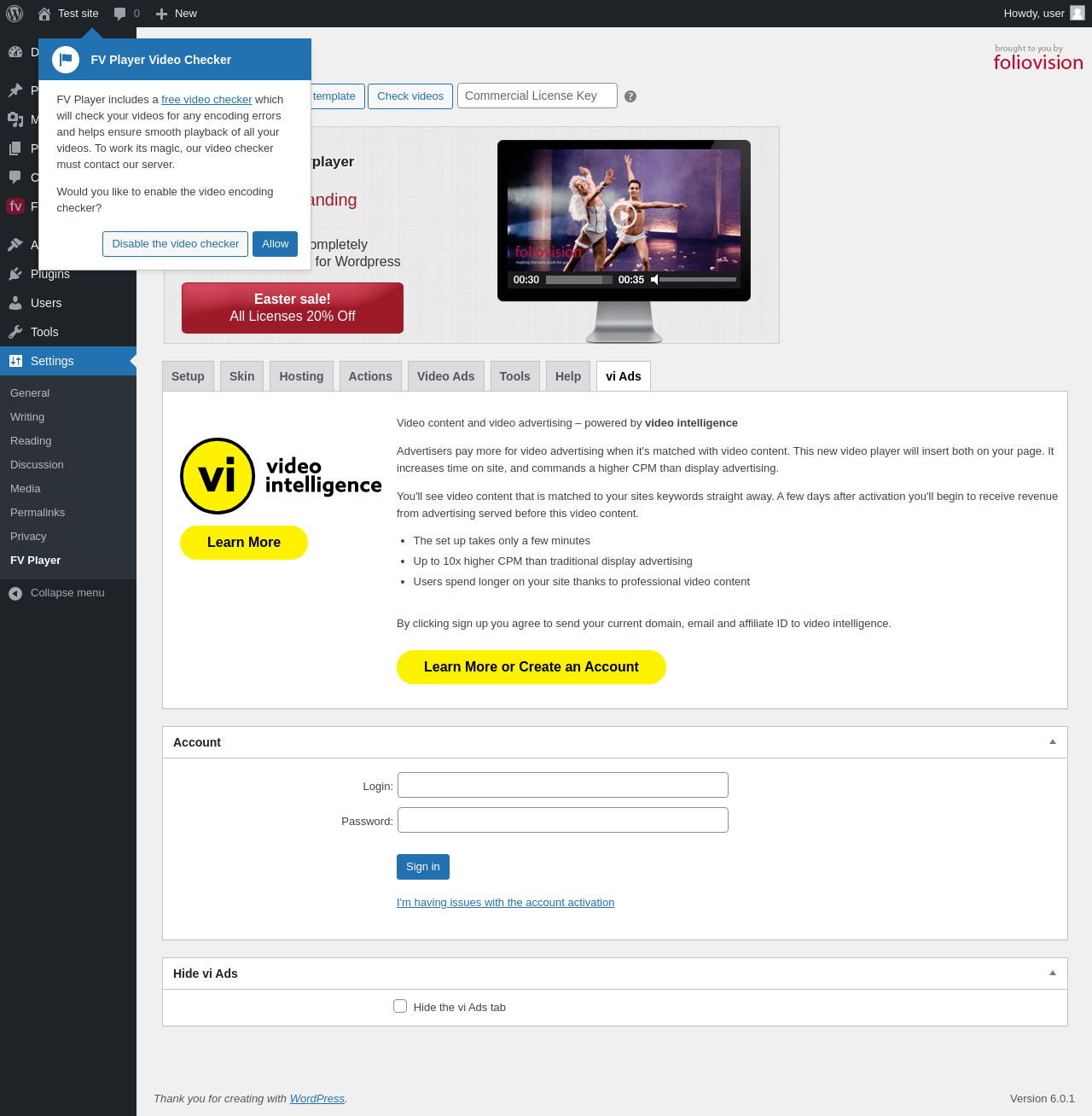Screen dimensions: 1092x1116
Task: Follow the free video checker link
Action: coord(206,100)
